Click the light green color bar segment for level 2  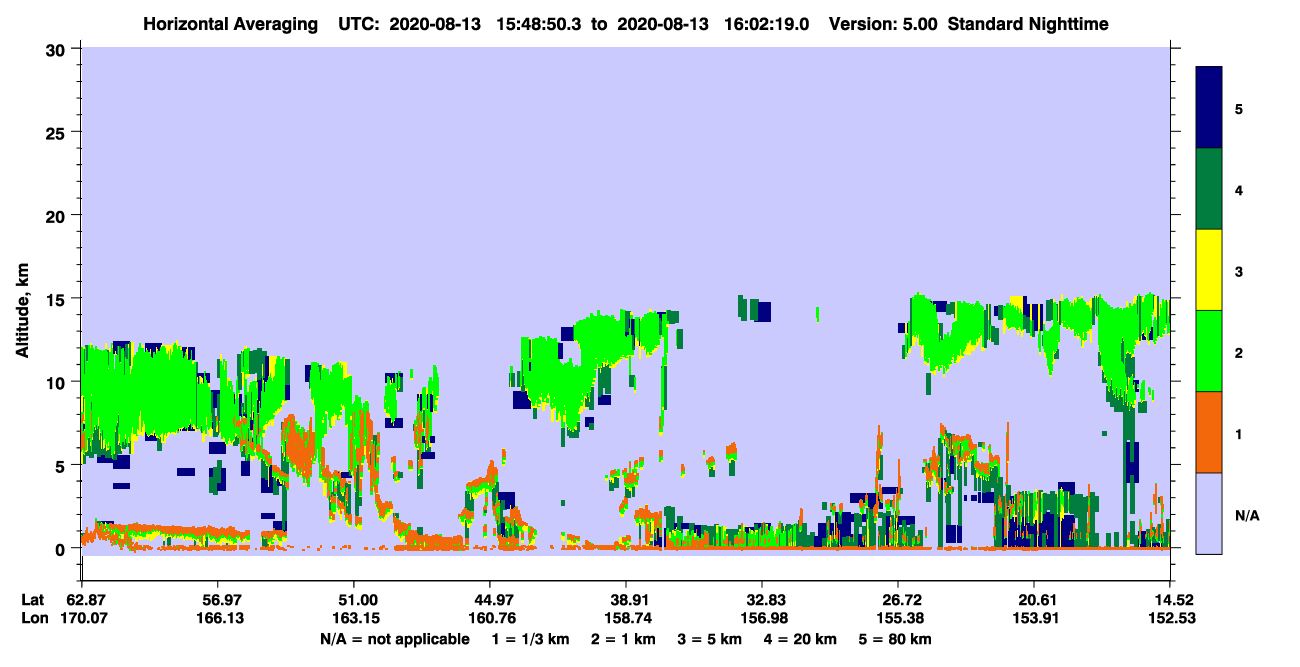click(1210, 351)
